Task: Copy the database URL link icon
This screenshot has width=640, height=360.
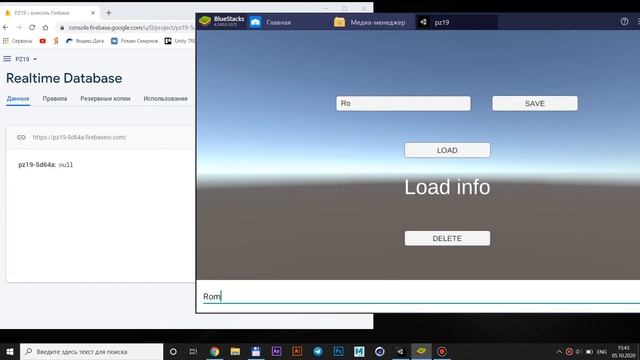Action: point(21,137)
